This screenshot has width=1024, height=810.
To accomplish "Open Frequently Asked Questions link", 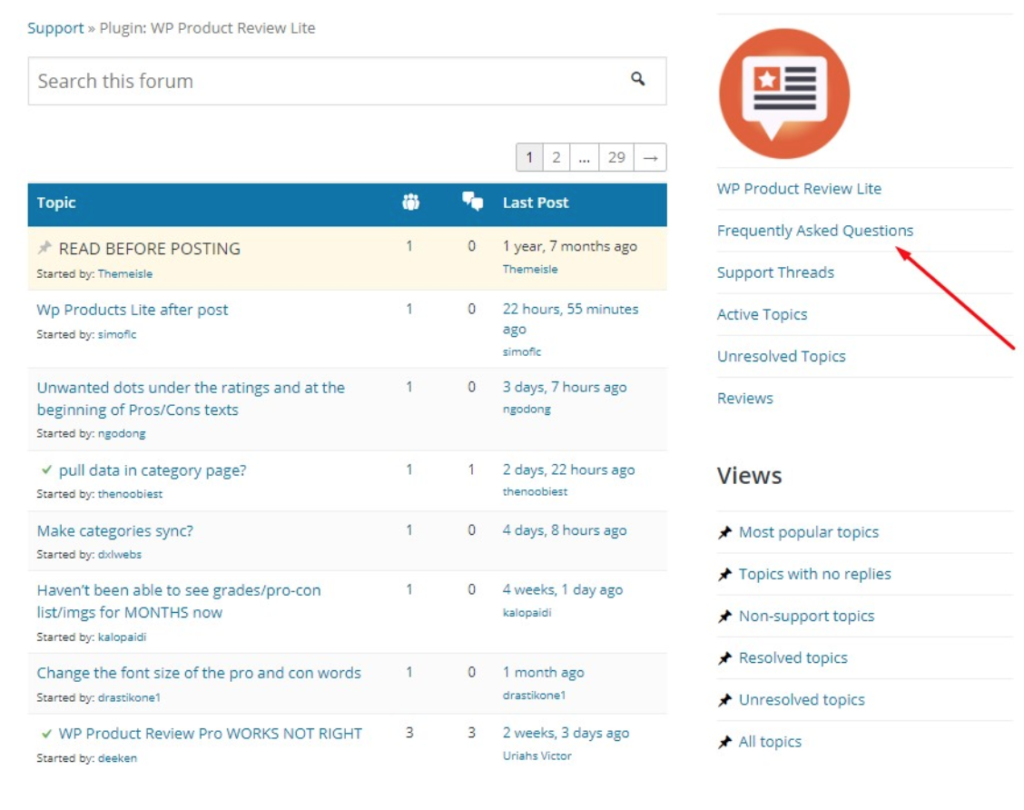I will 815,231.
